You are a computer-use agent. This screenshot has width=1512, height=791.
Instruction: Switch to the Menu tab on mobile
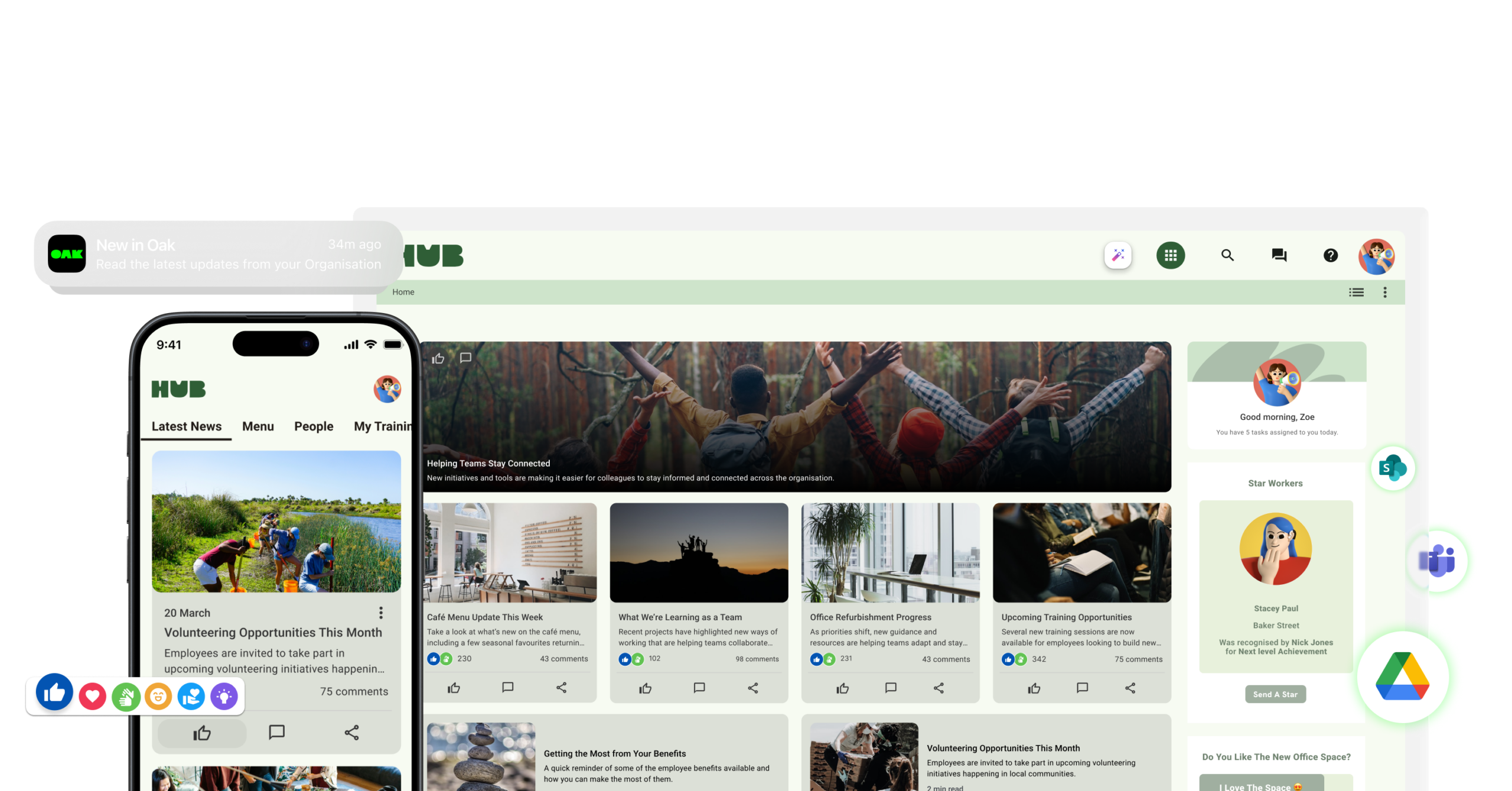(258, 427)
